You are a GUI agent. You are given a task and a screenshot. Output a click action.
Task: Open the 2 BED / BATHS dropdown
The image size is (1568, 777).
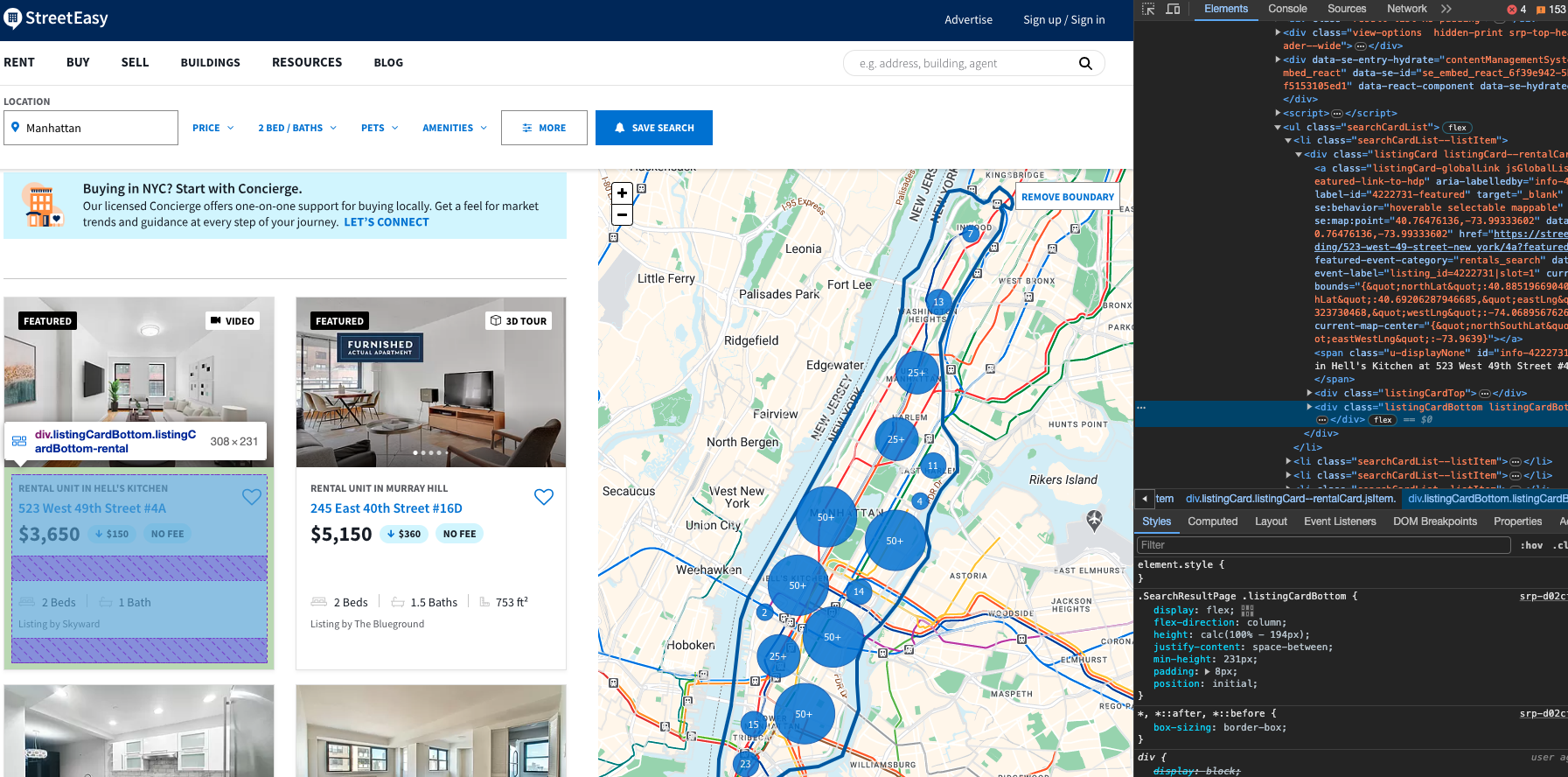[x=297, y=128]
